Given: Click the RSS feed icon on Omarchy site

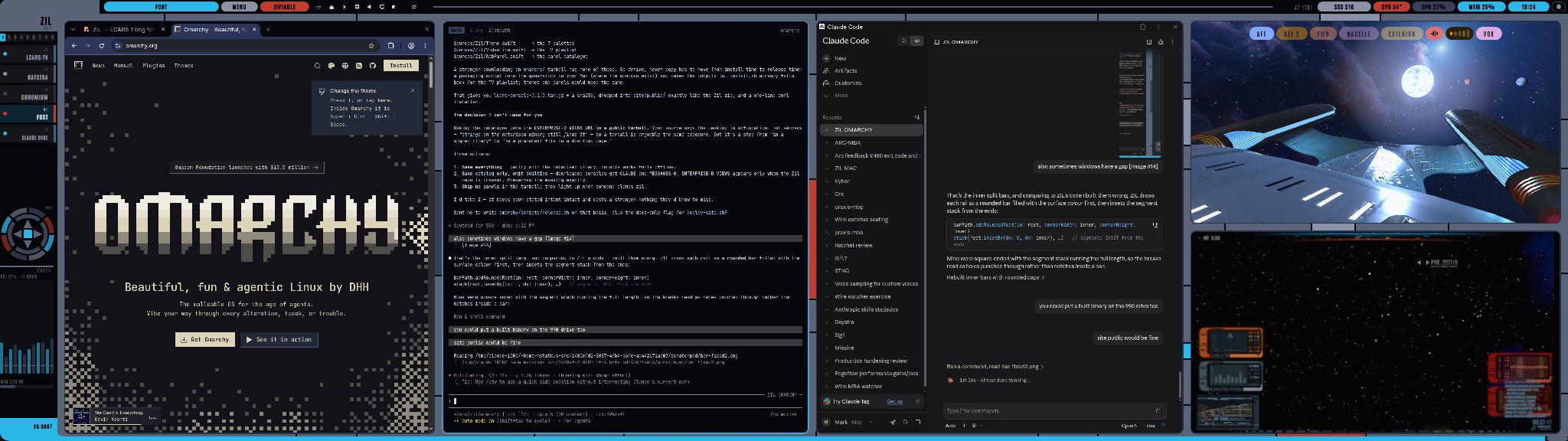Looking at the screenshot, I should tap(359, 66).
